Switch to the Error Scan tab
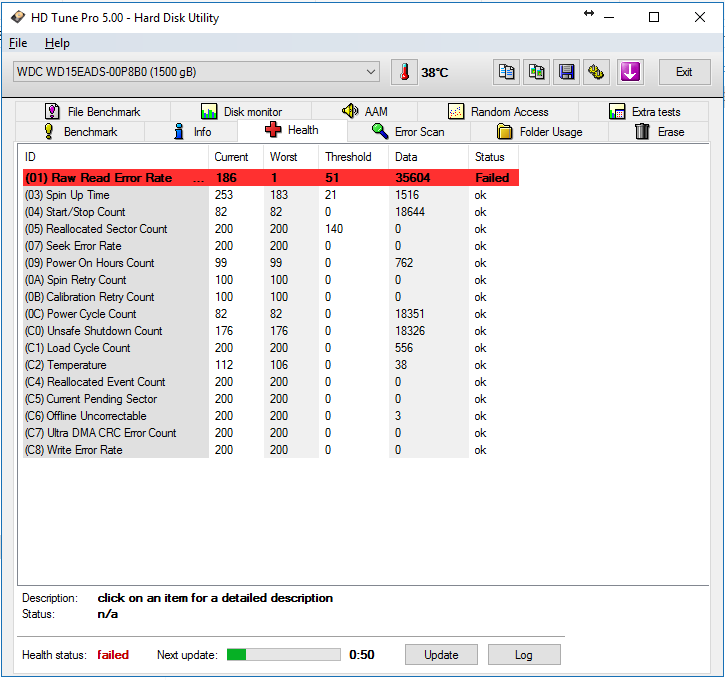The image size is (725, 680). [x=408, y=132]
